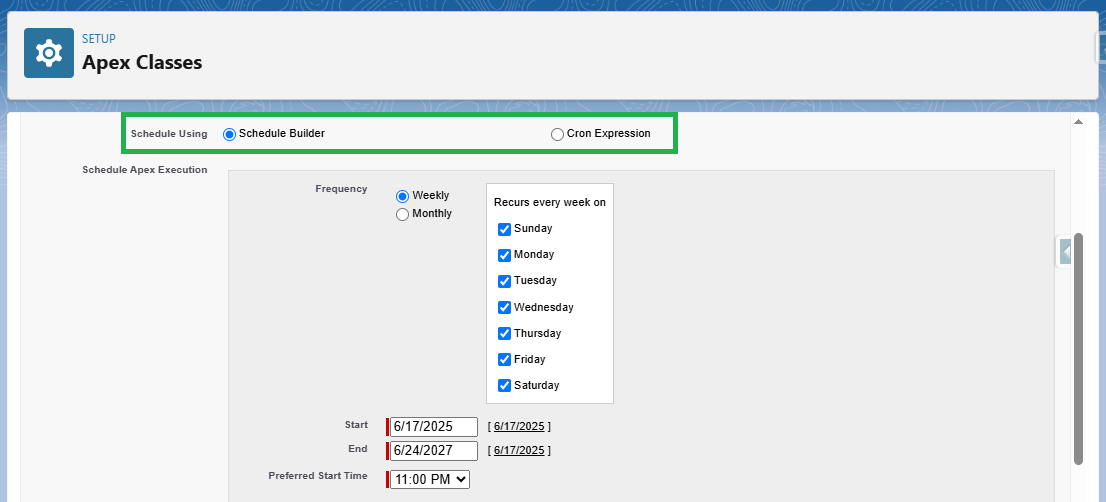The width and height of the screenshot is (1106, 502).
Task: Click the Preferred Start Time label
Action: [318, 475]
